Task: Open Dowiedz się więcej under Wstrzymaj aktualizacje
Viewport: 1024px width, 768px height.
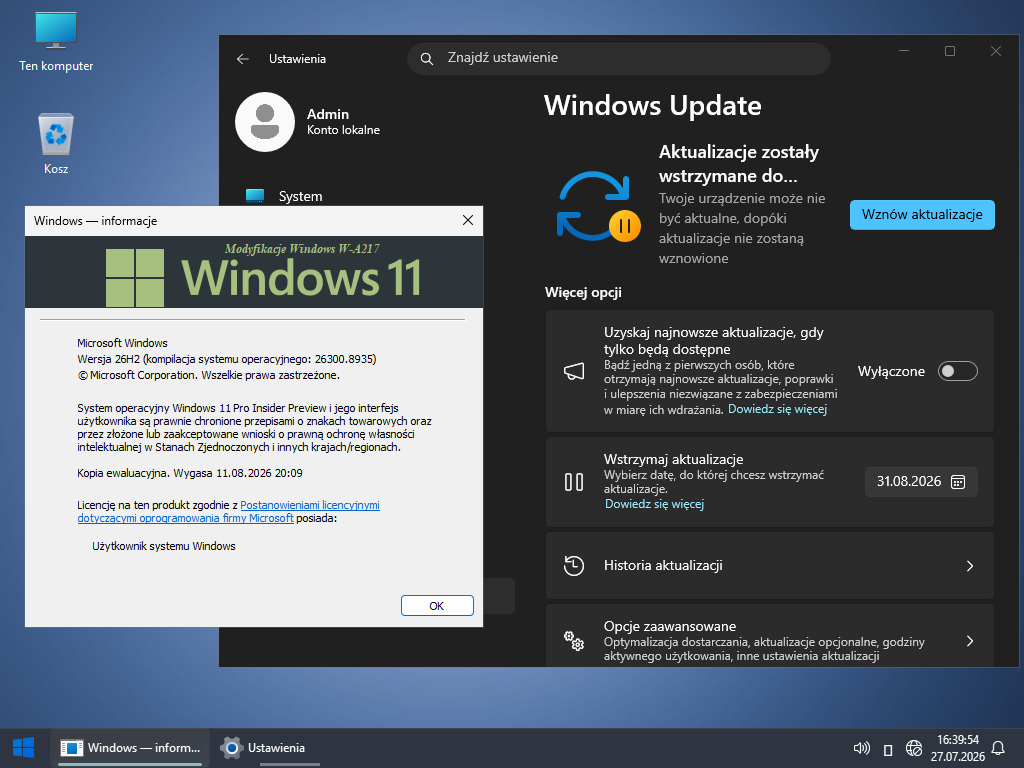Action: point(654,504)
